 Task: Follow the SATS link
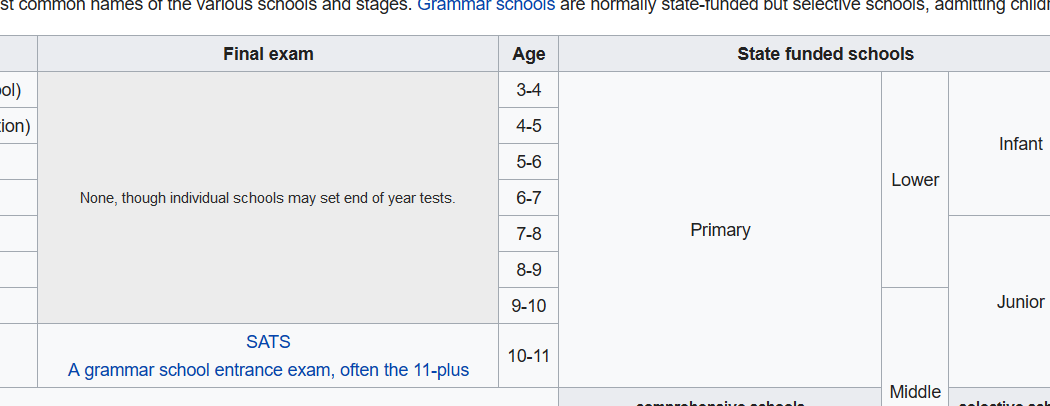click(x=268, y=342)
